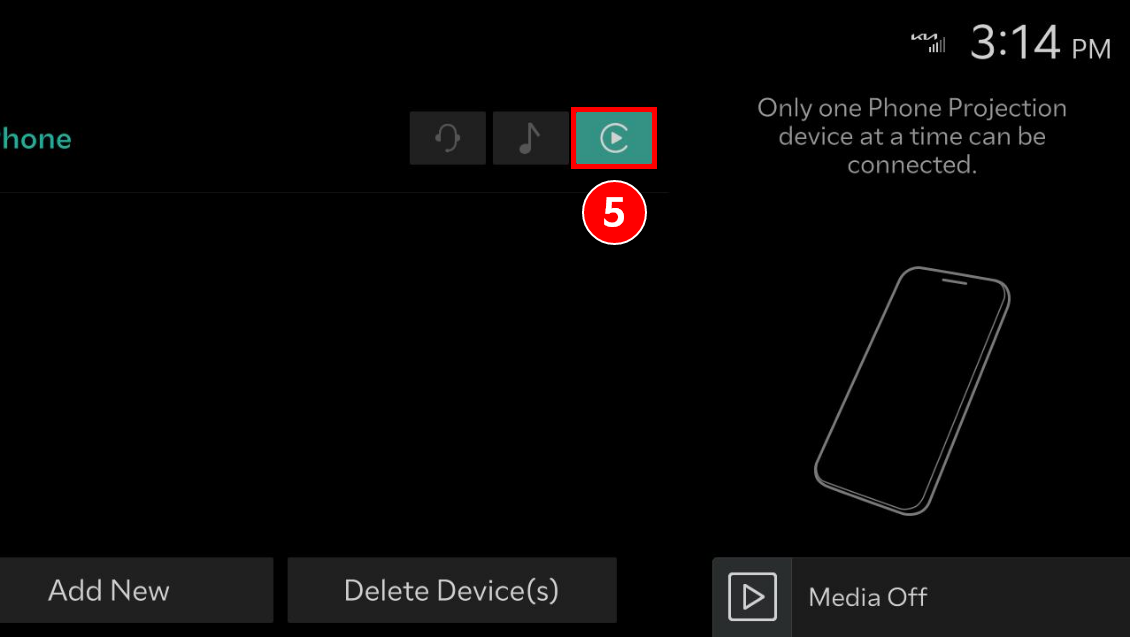Click the word 'Off' in the media widget
The width and height of the screenshot is (1130, 637).
click(907, 597)
